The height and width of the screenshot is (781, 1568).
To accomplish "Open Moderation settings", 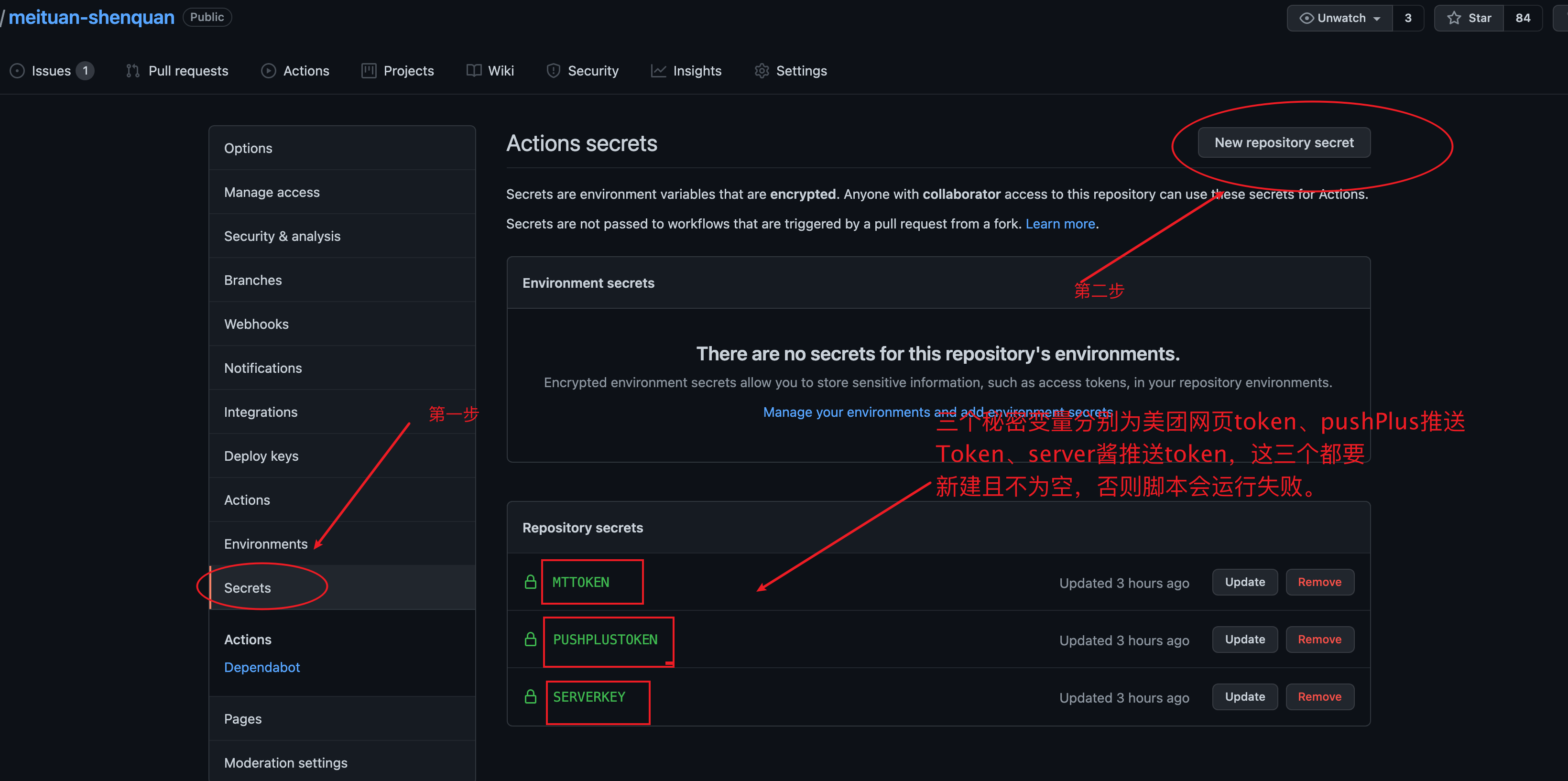I will point(342,763).
